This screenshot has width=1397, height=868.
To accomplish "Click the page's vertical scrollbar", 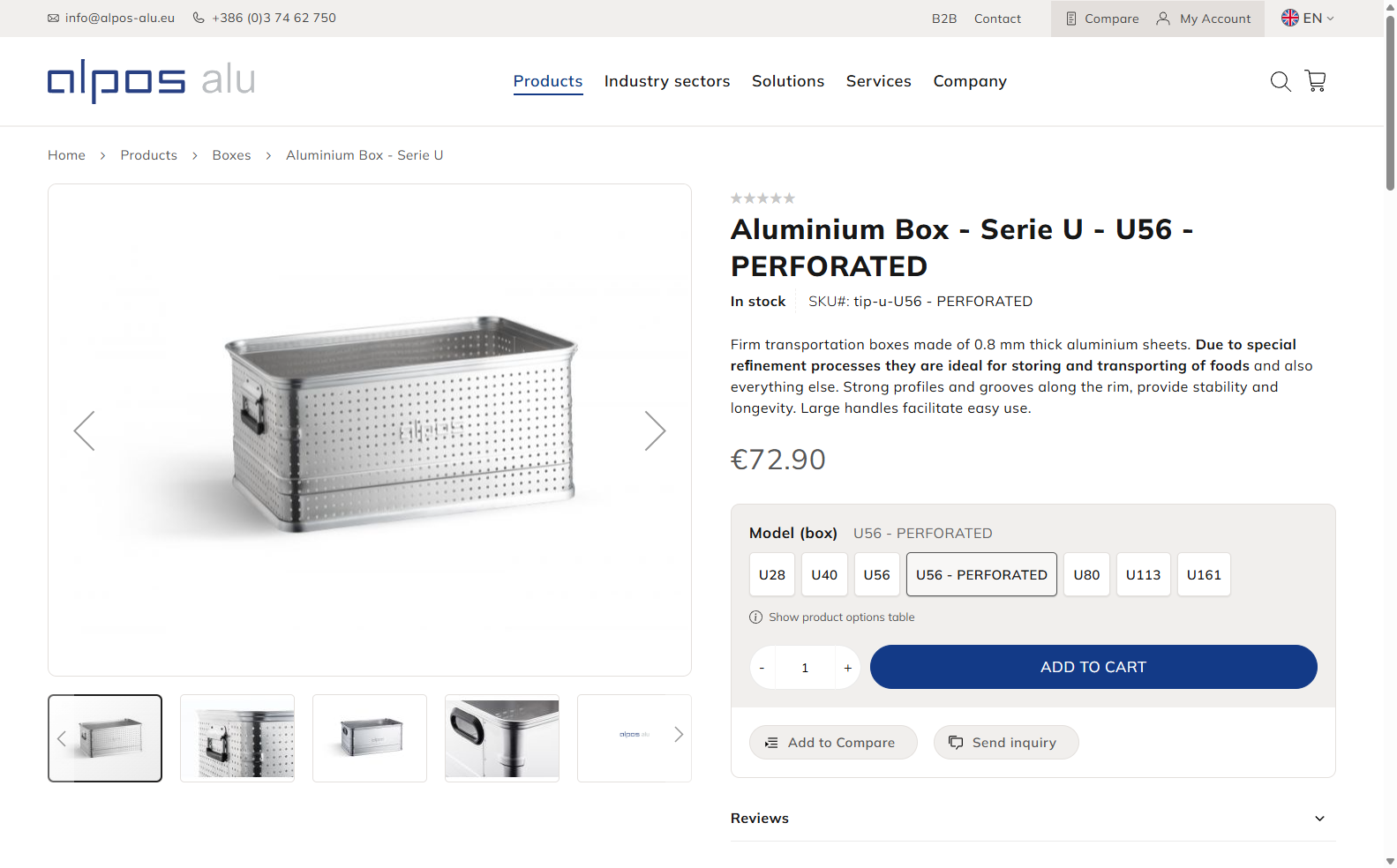I will coord(1390,441).
